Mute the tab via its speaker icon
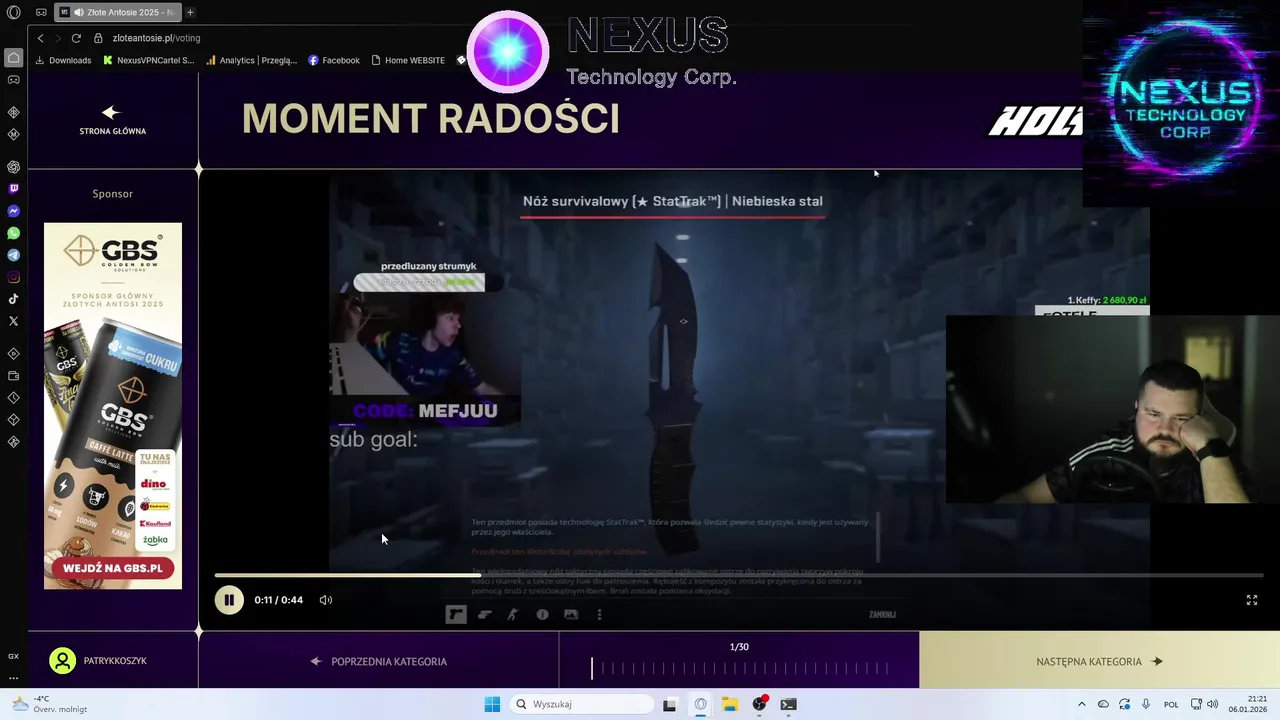 (x=79, y=12)
